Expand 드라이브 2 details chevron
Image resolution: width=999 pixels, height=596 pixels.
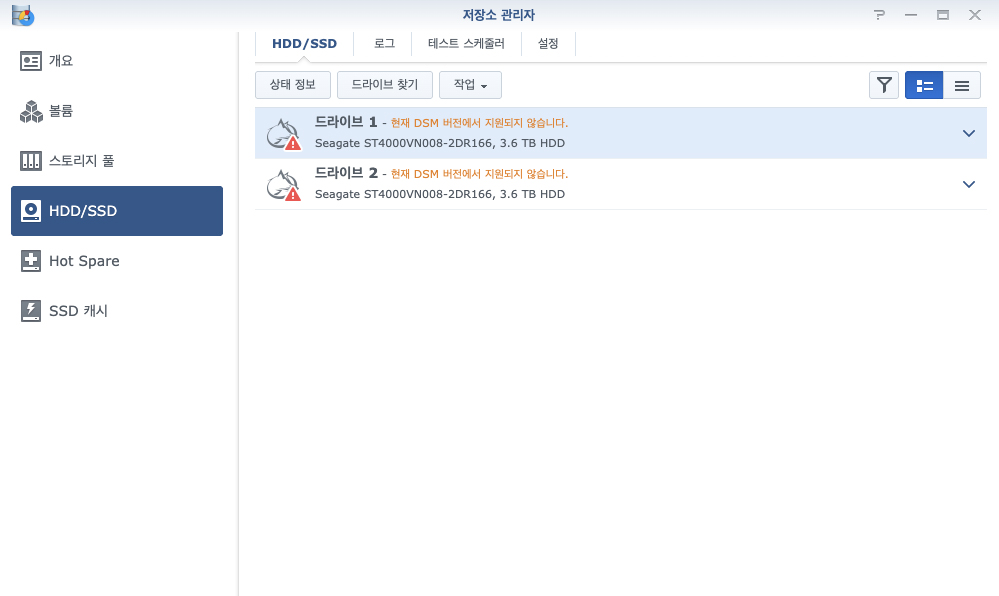tap(968, 184)
